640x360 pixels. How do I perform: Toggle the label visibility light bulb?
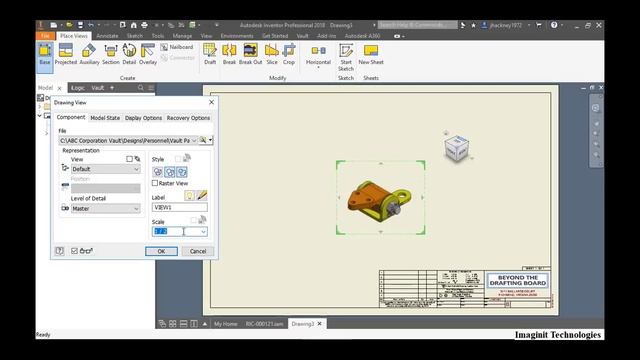tap(189, 195)
